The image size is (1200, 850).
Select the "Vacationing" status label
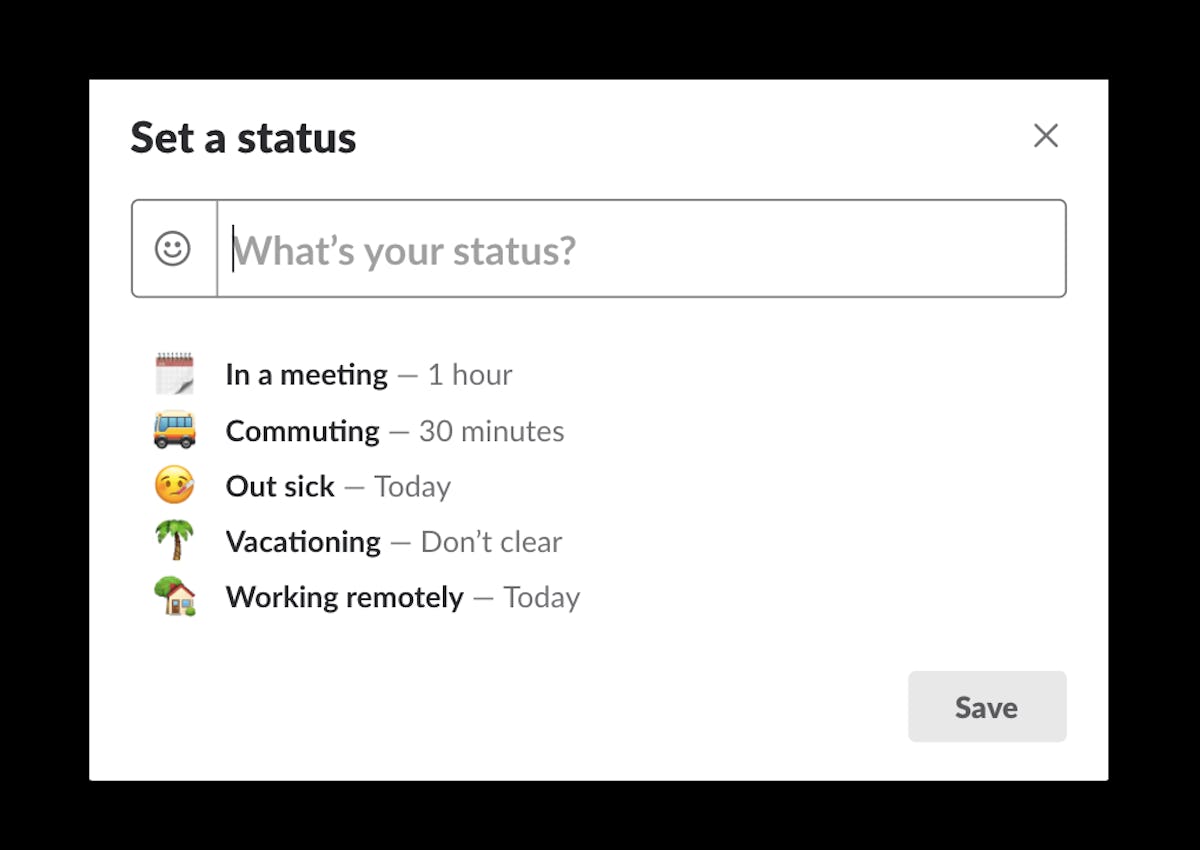[x=303, y=542]
